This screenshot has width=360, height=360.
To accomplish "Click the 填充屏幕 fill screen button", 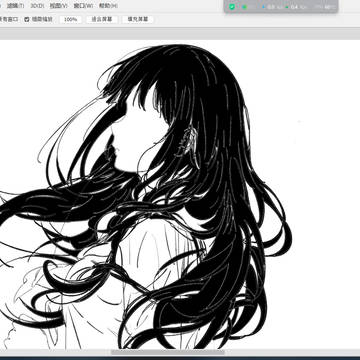I will coord(138,19).
